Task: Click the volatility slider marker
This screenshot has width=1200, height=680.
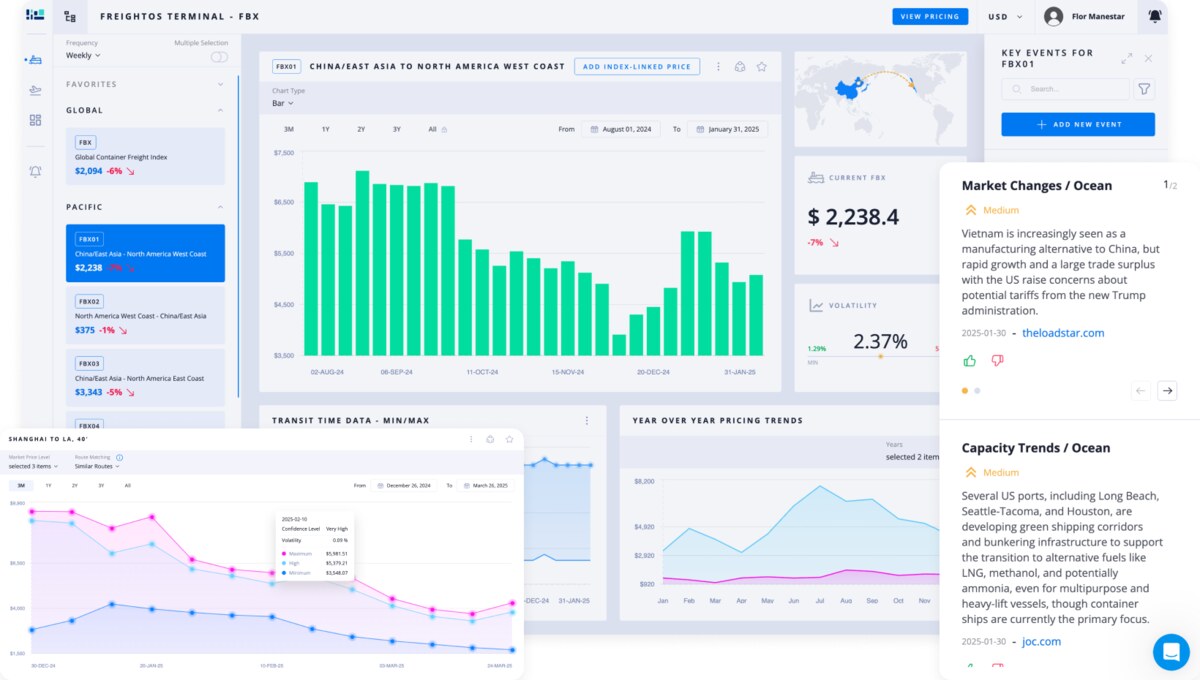Action: tap(880, 356)
